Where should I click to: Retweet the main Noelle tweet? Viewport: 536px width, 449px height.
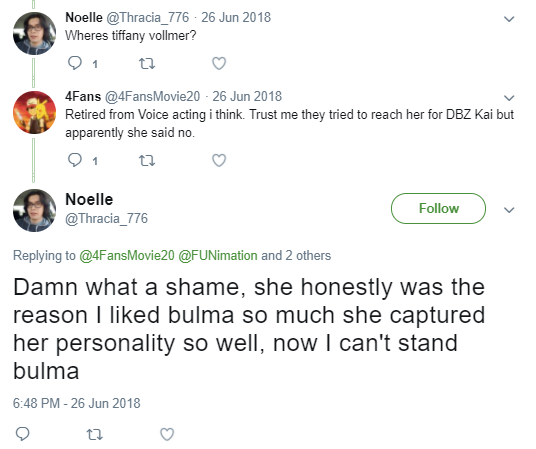[x=94, y=435]
